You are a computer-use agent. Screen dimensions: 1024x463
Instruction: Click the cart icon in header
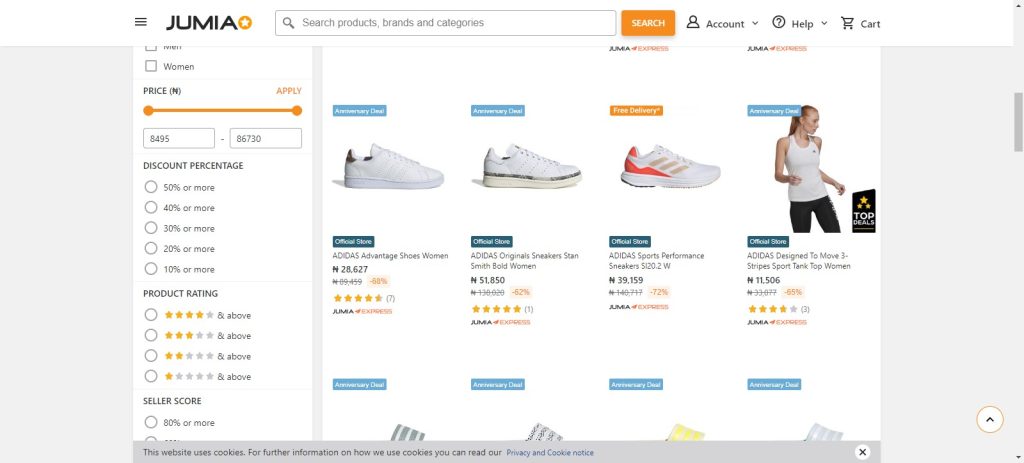coord(848,23)
